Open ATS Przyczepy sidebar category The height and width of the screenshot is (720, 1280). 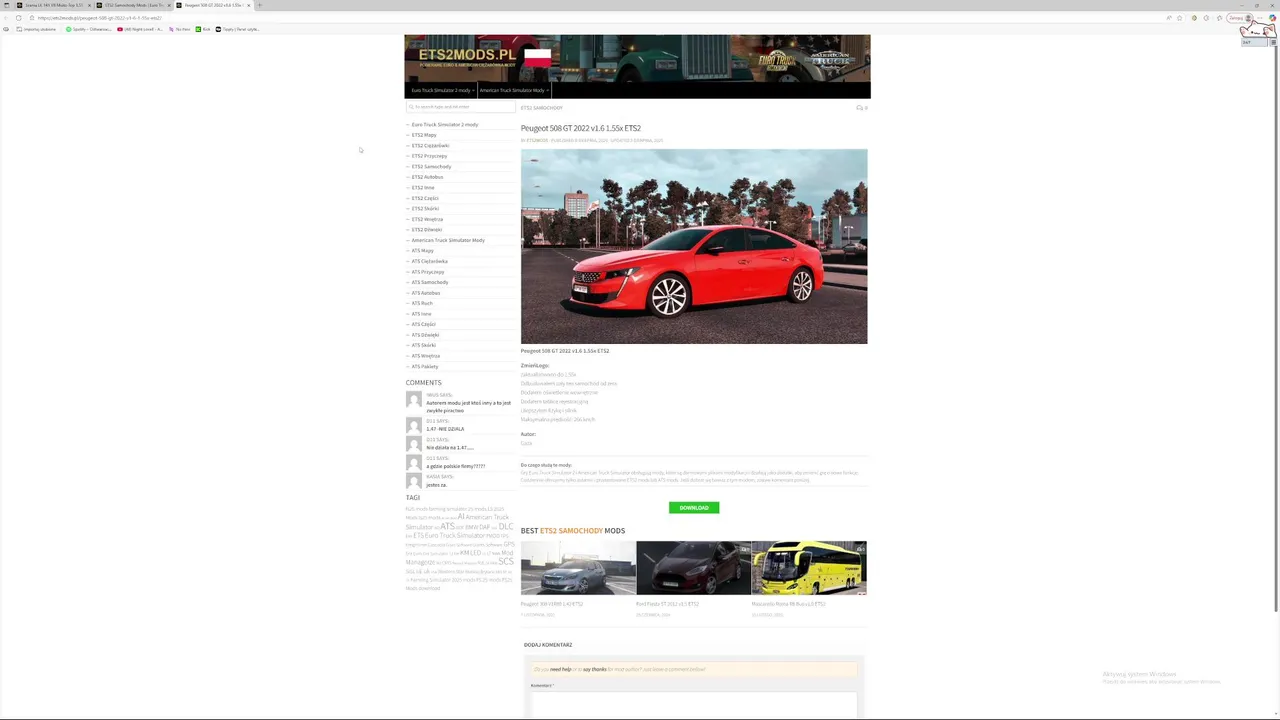point(428,272)
